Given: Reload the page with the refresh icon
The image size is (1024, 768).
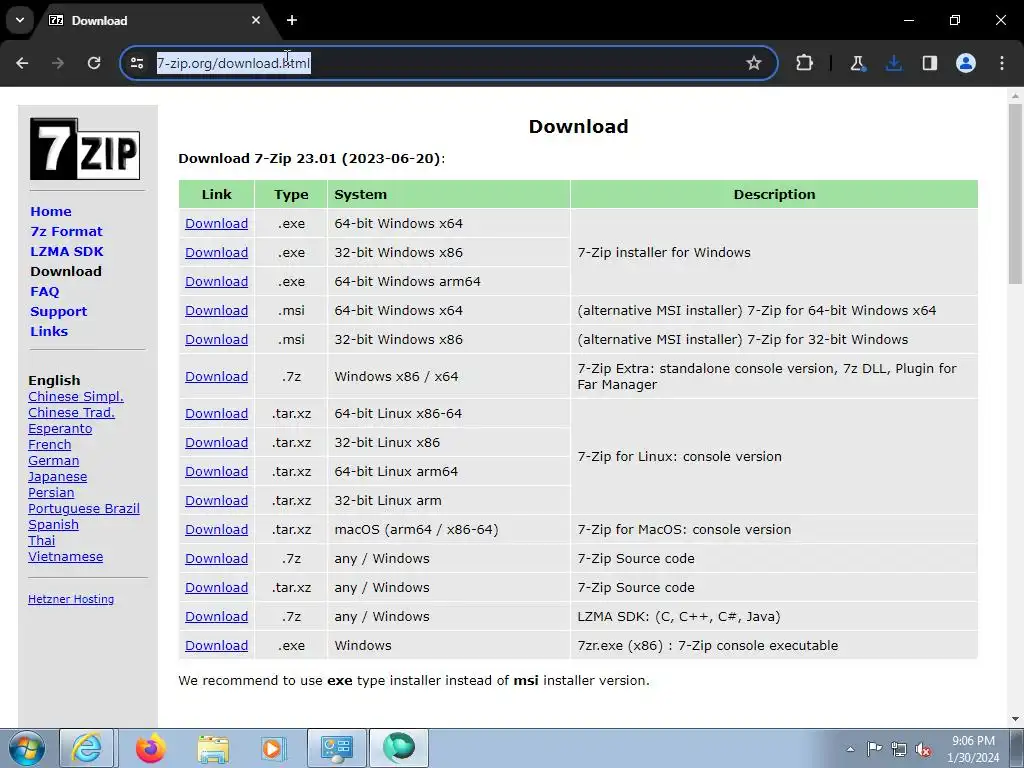Looking at the screenshot, I should pyautogui.click(x=94, y=63).
